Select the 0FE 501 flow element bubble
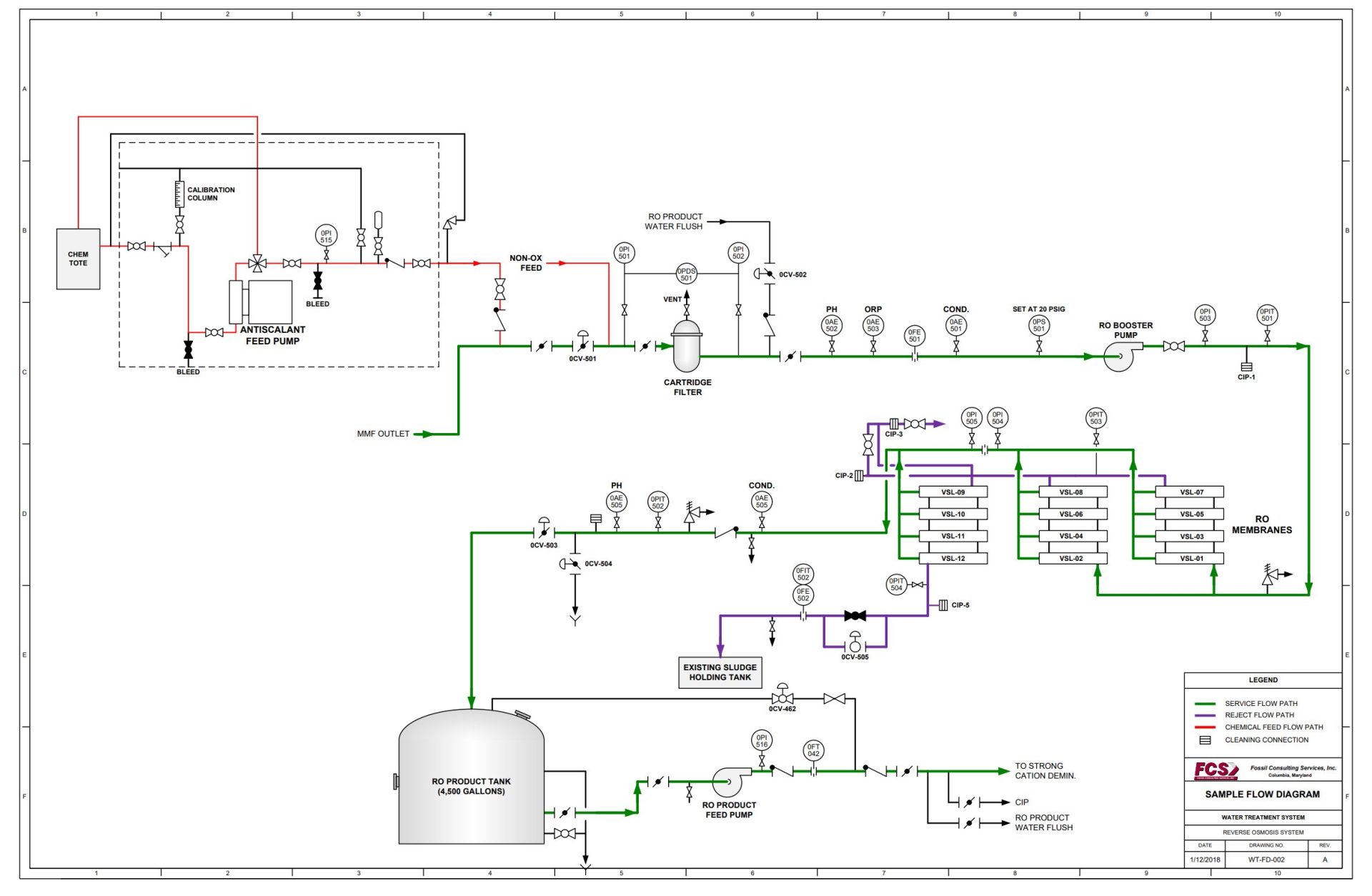This screenshot has height=896, width=1372. pos(915,336)
